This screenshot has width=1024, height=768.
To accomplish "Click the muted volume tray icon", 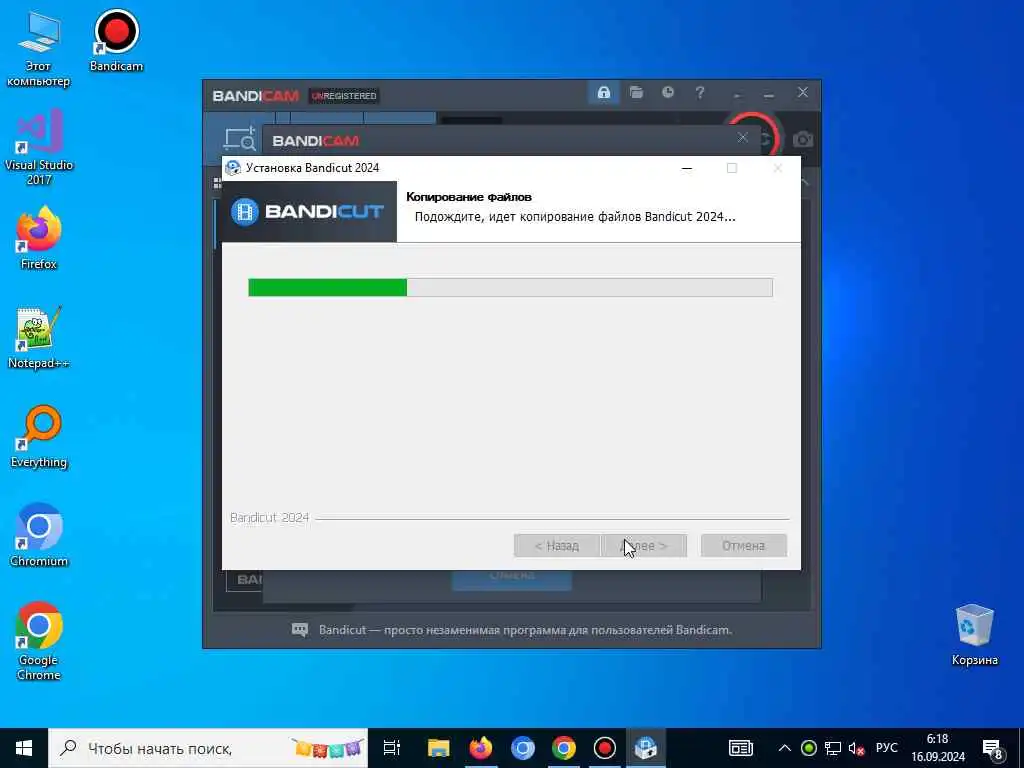I will pyautogui.click(x=856, y=748).
